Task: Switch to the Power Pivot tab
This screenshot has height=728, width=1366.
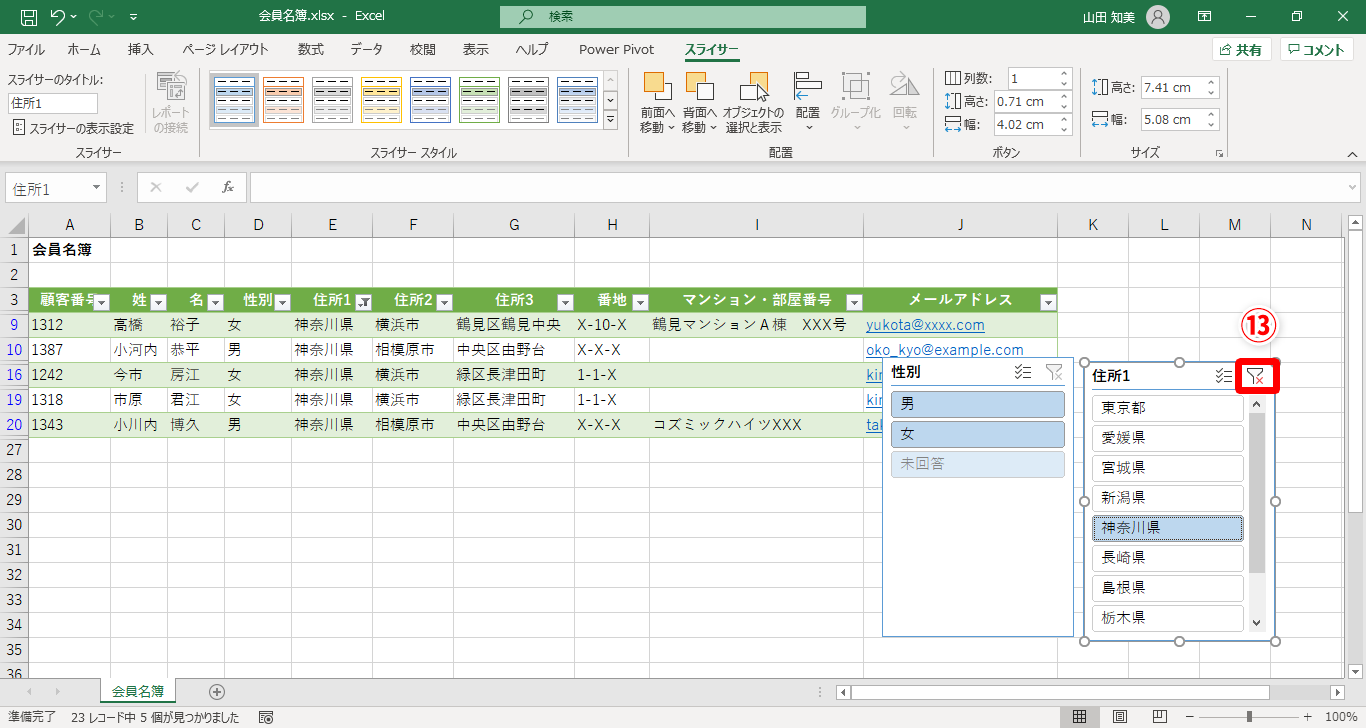Action: 616,50
